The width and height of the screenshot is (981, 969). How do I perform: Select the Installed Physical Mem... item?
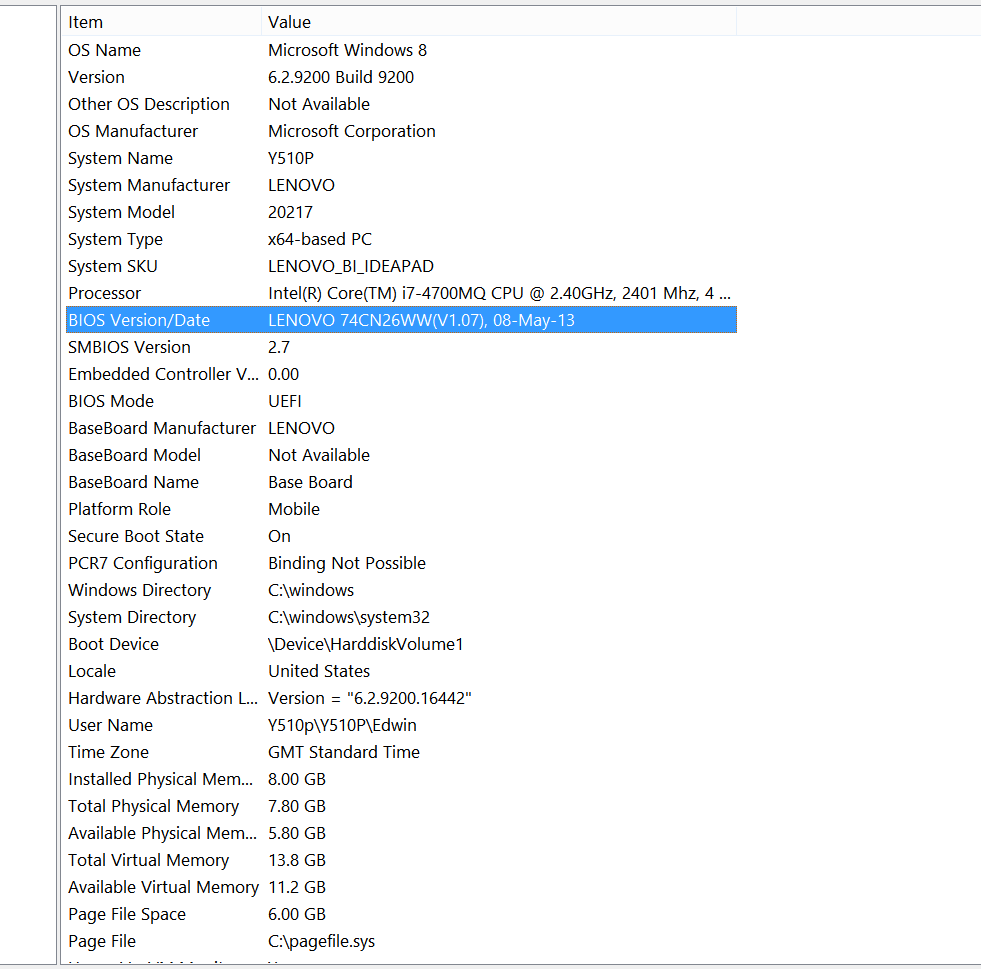161,779
